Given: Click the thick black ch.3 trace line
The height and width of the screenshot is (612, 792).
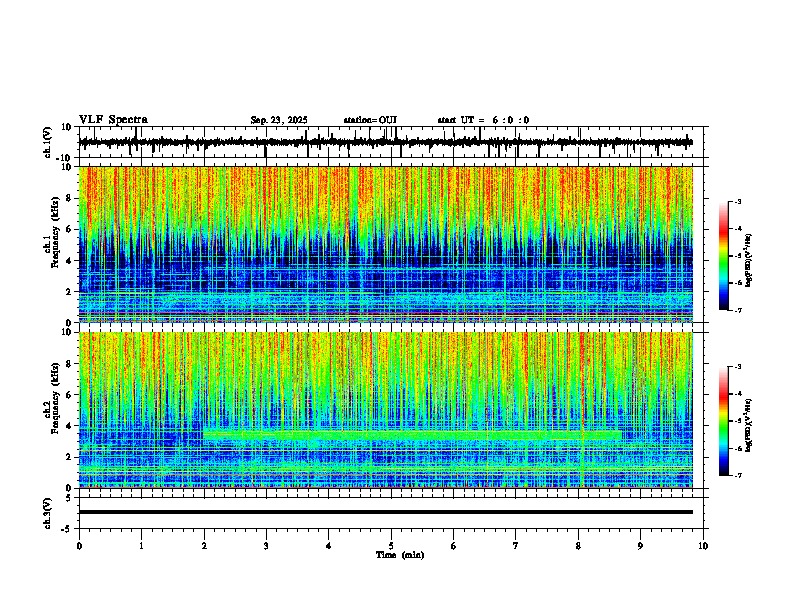Looking at the screenshot, I should coord(386,512).
